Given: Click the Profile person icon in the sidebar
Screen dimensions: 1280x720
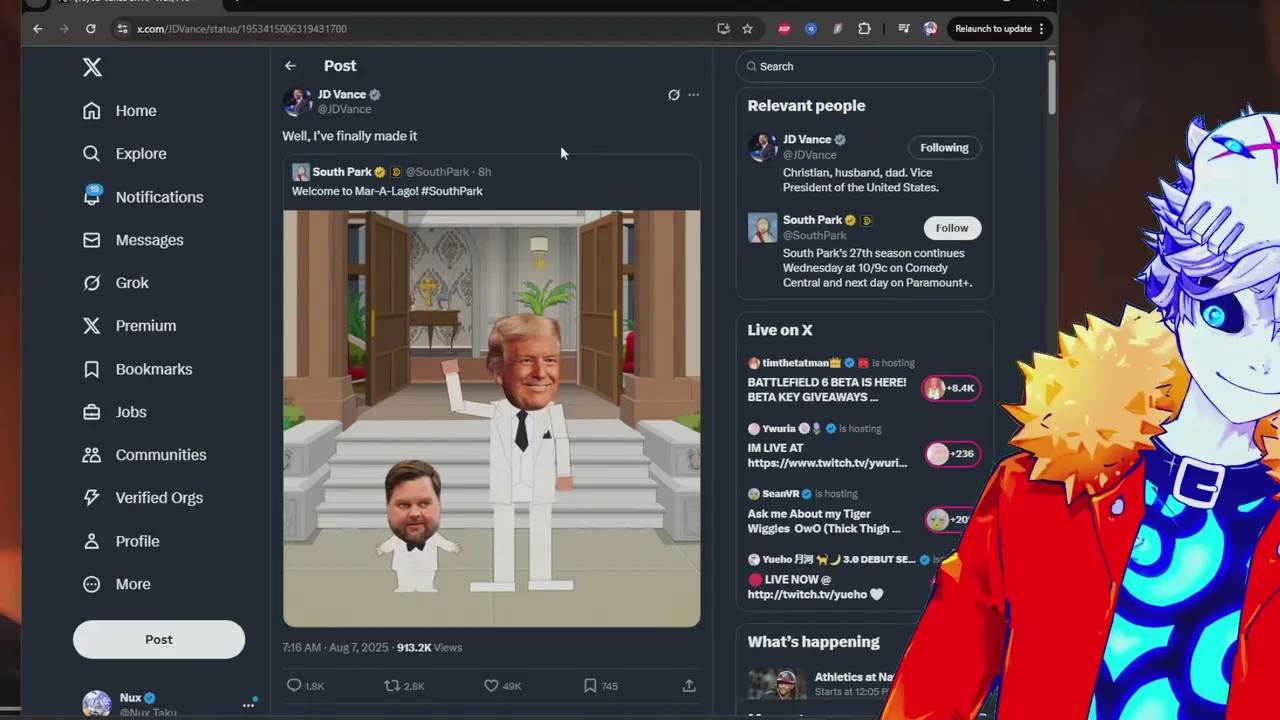Looking at the screenshot, I should (x=92, y=541).
